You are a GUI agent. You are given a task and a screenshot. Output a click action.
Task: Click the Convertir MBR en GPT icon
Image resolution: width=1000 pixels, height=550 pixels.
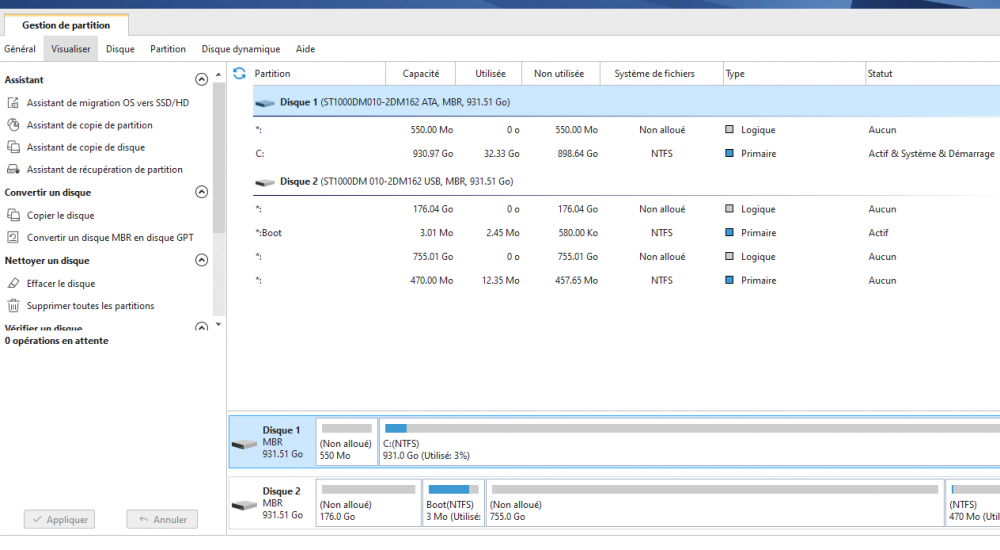[14, 237]
